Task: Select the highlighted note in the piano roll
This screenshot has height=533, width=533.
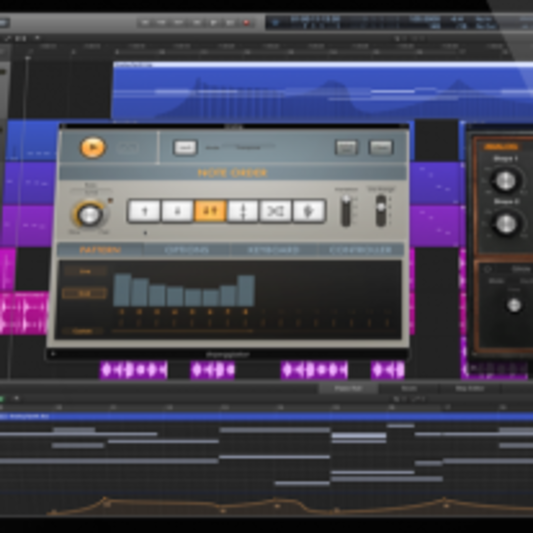Action: pyautogui.click(x=359, y=435)
